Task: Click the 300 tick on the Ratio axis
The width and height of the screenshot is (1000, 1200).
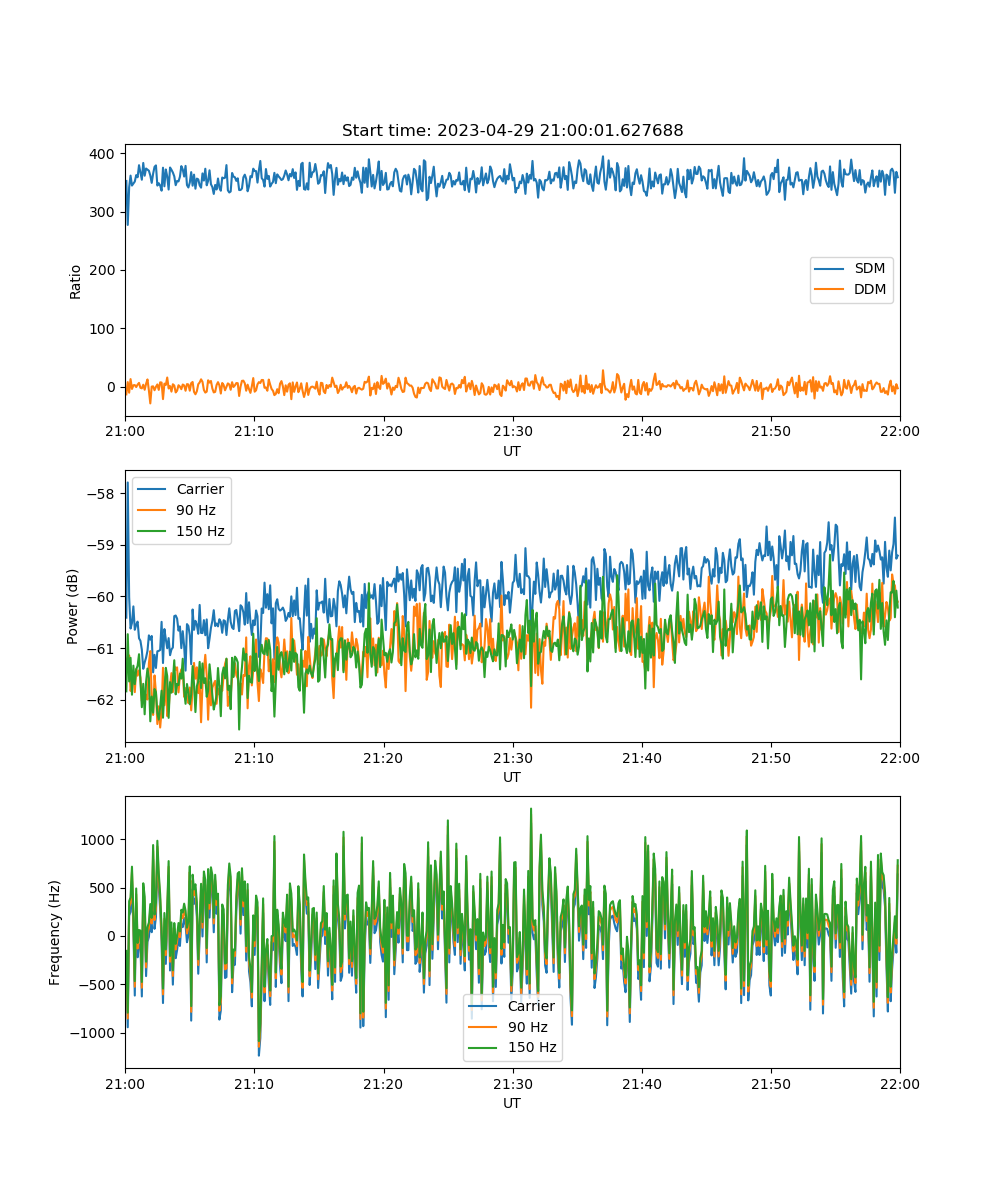Action: click(x=104, y=213)
